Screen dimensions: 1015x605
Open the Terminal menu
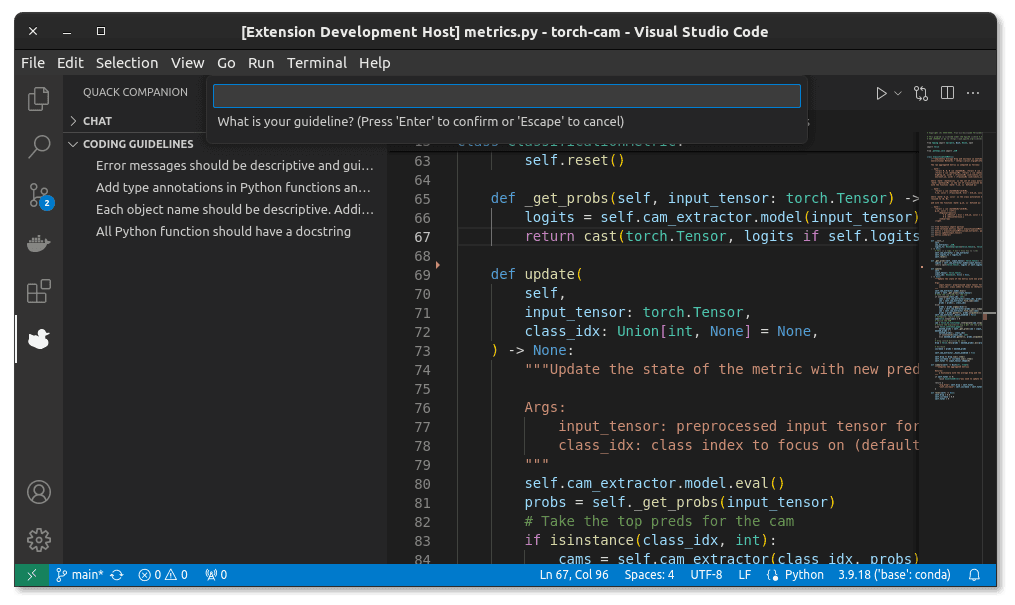(x=317, y=63)
